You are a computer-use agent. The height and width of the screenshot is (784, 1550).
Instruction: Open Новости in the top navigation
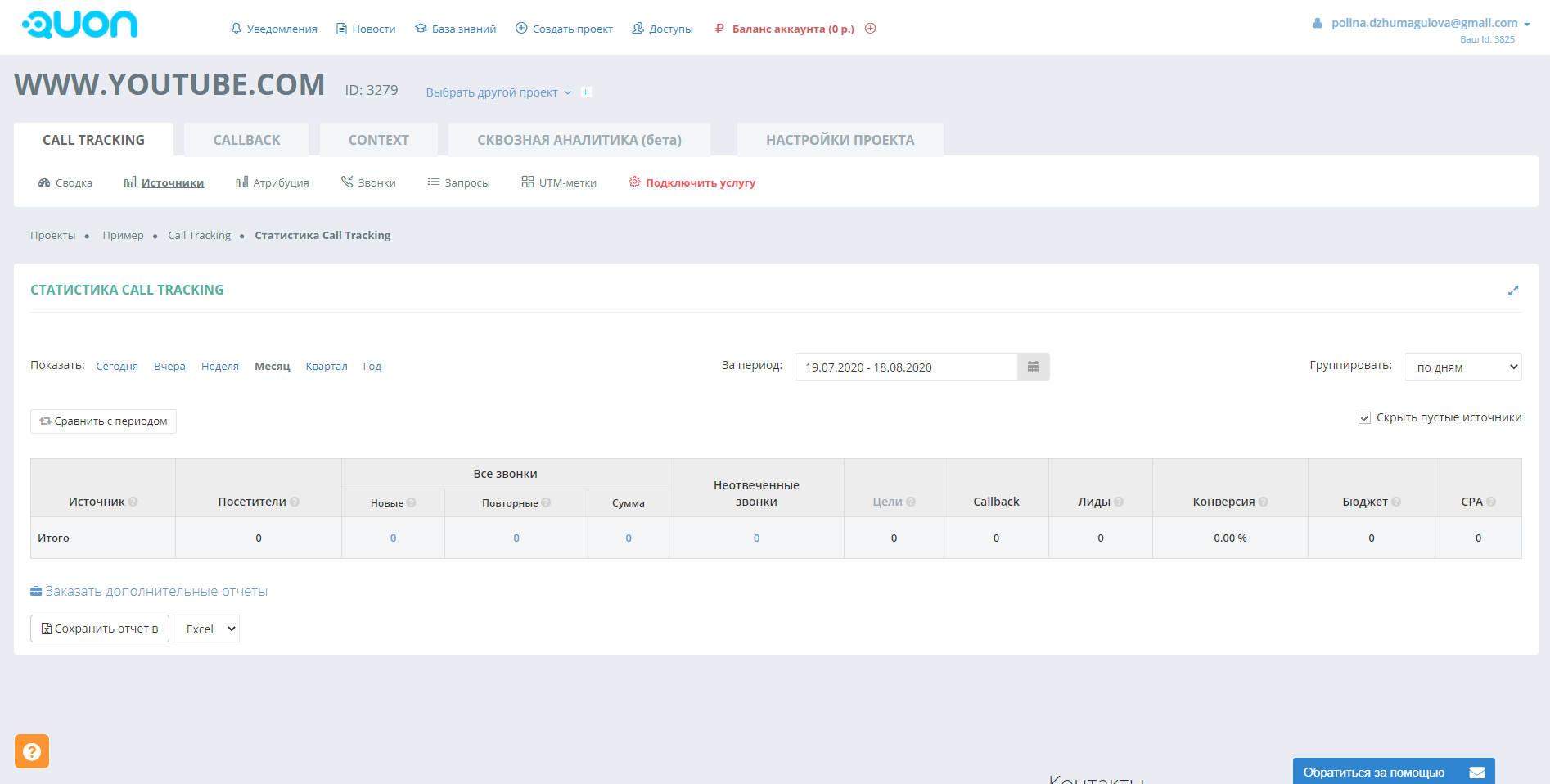[366, 29]
